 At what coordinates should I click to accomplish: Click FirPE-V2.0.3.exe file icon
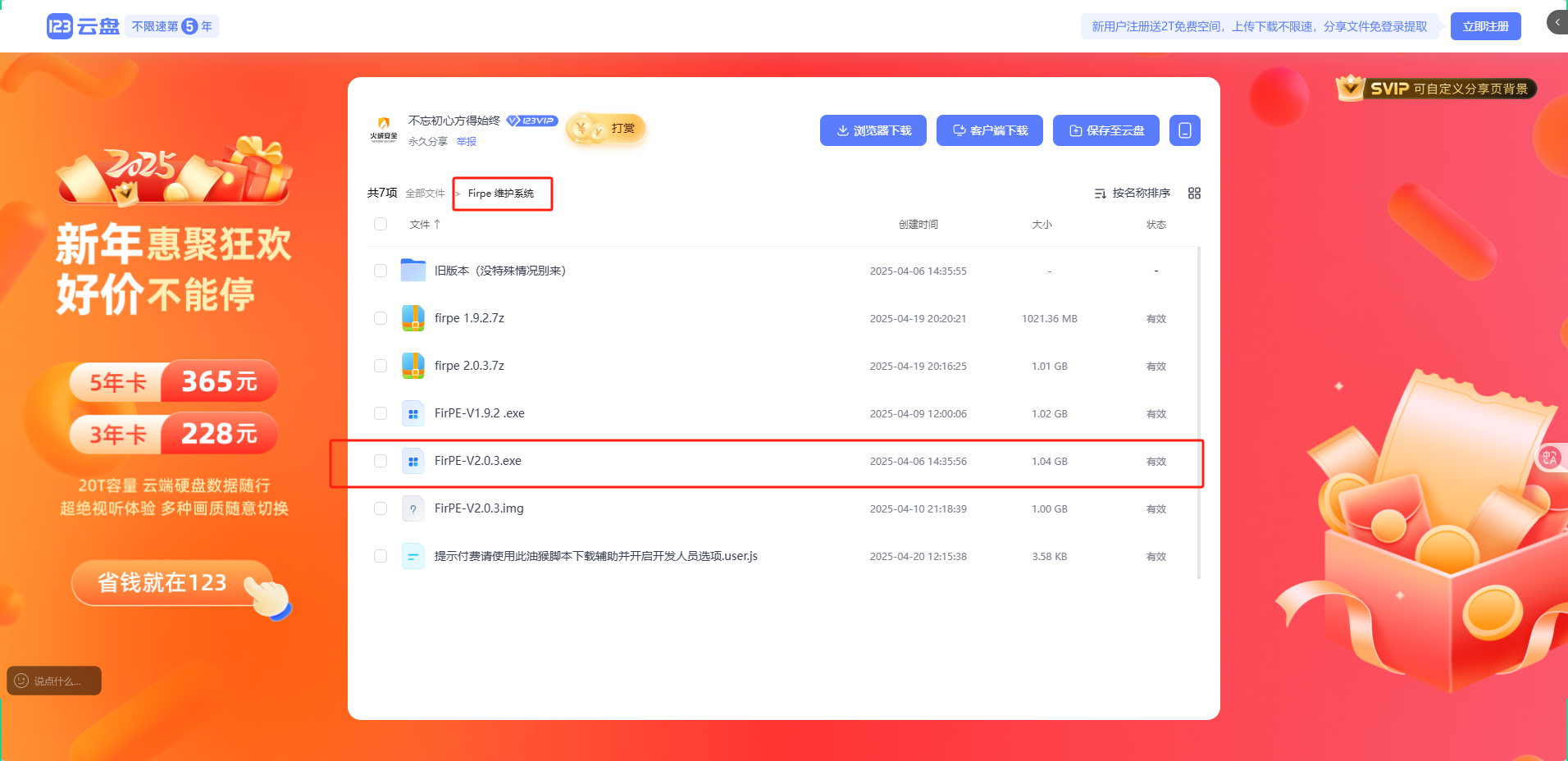tap(413, 461)
